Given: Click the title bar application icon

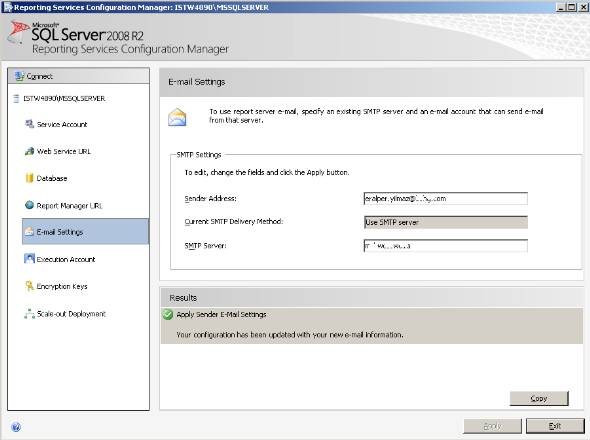Looking at the screenshot, I should click(7, 7).
